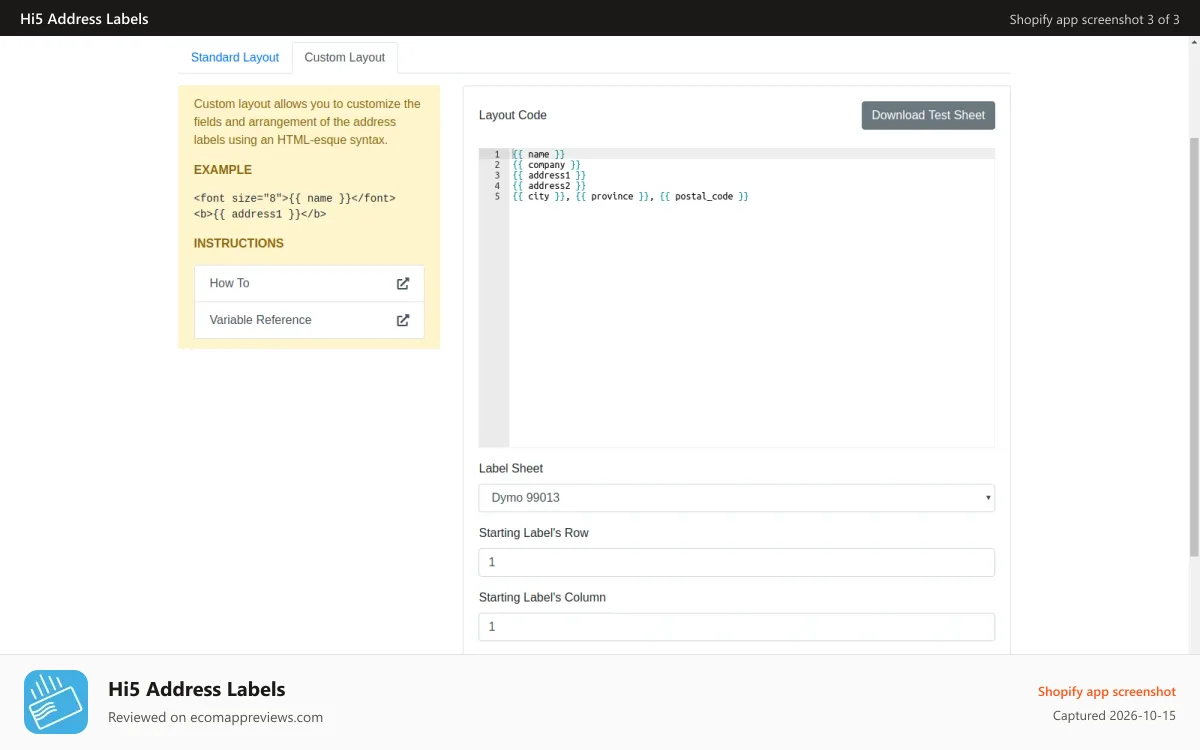Click the Layout Code label
The width and height of the screenshot is (1200, 750).
pyautogui.click(x=513, y=115)
